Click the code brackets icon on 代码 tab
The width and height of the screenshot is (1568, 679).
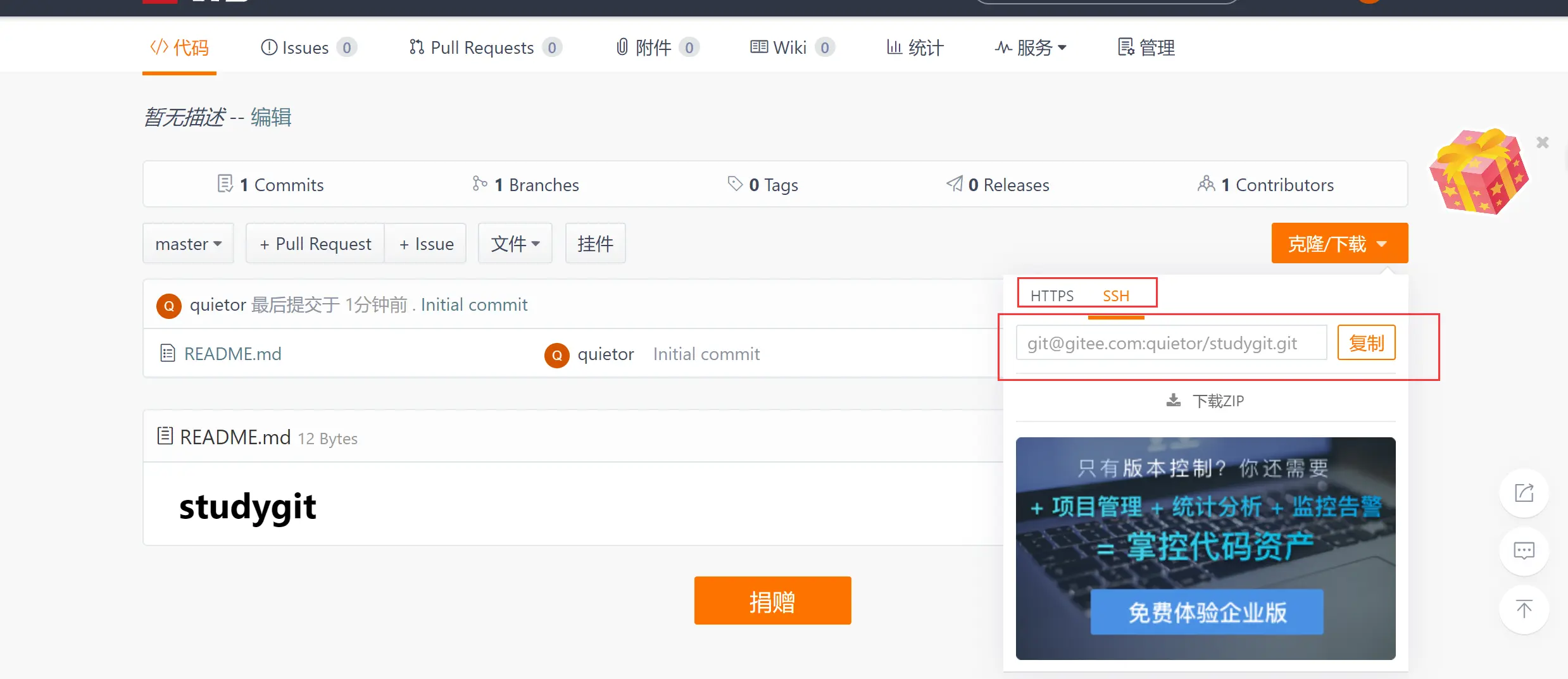coord(159,47)
